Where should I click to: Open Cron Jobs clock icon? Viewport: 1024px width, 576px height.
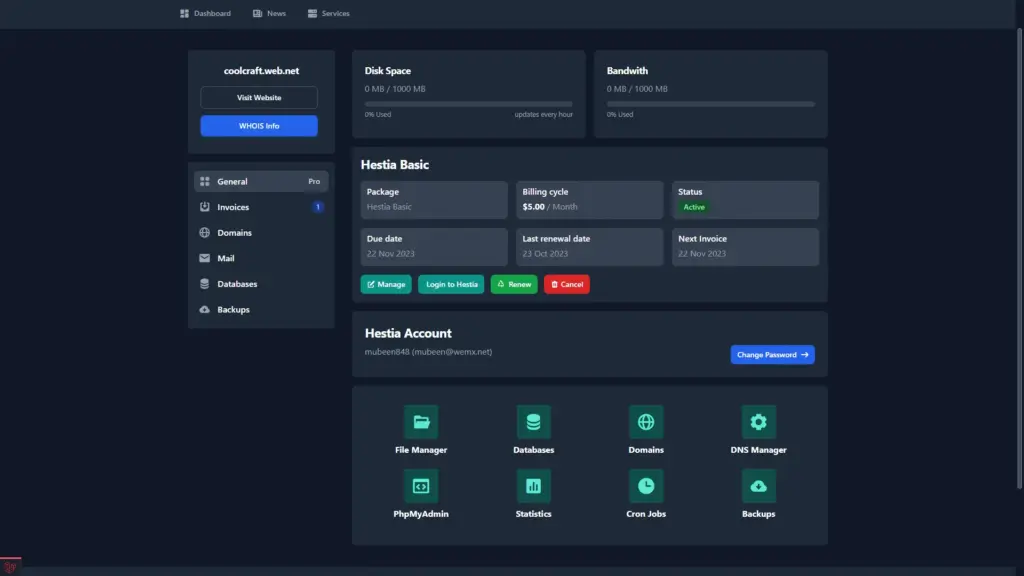click(x=646, y=486)
